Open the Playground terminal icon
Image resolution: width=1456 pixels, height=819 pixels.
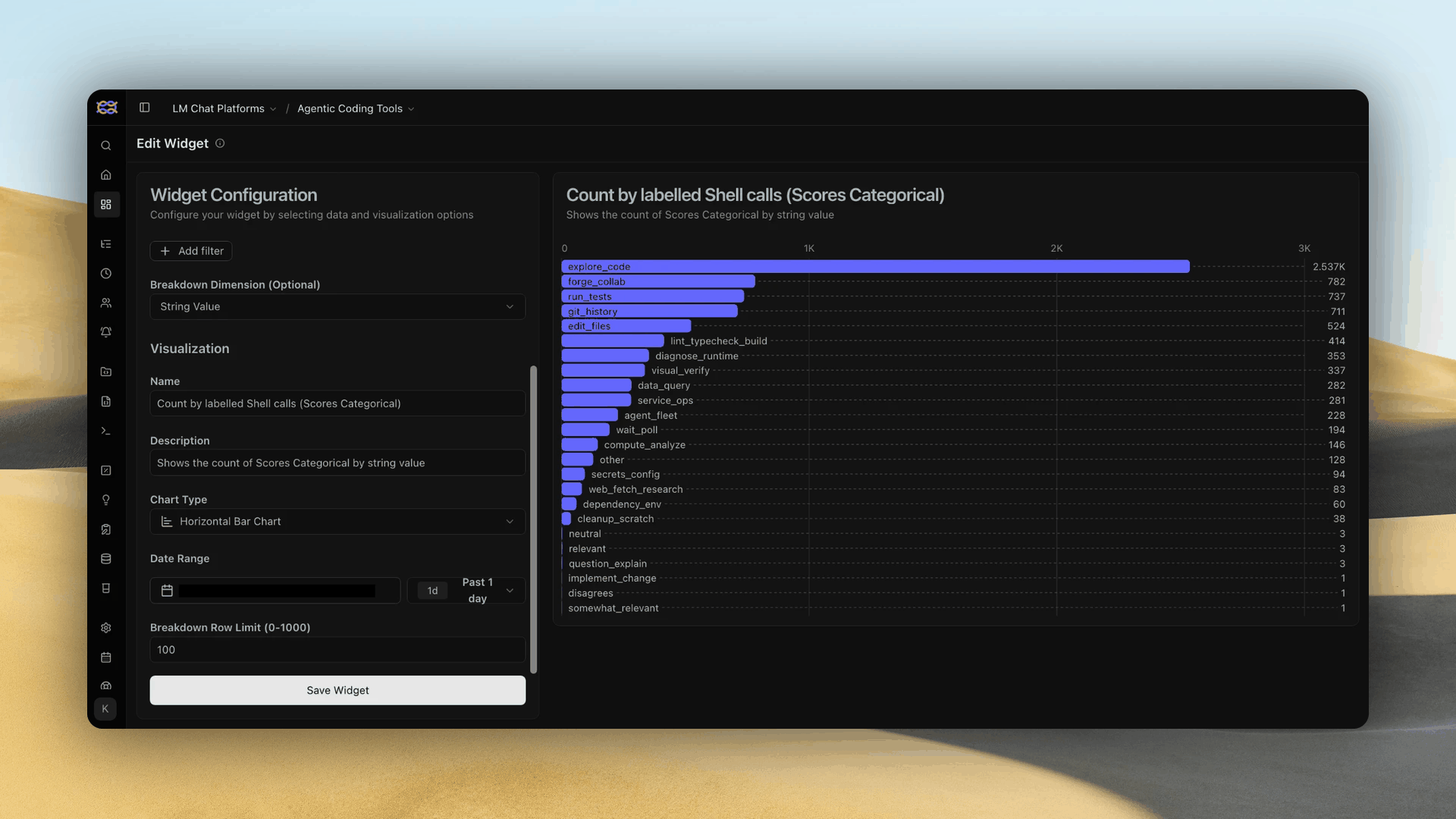pos(106,431)
